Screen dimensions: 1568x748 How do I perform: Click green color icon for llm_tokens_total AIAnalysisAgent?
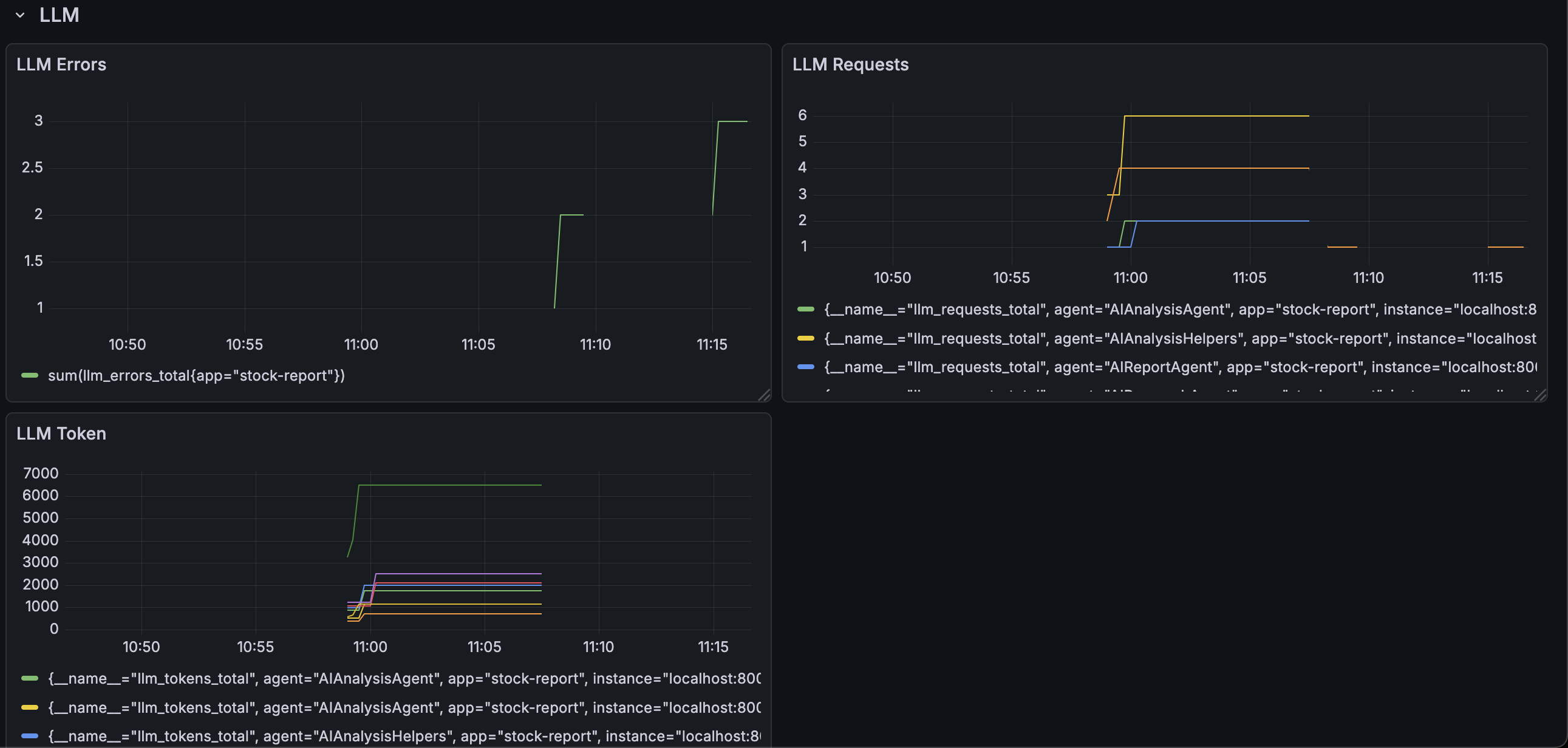coord(30,679)
